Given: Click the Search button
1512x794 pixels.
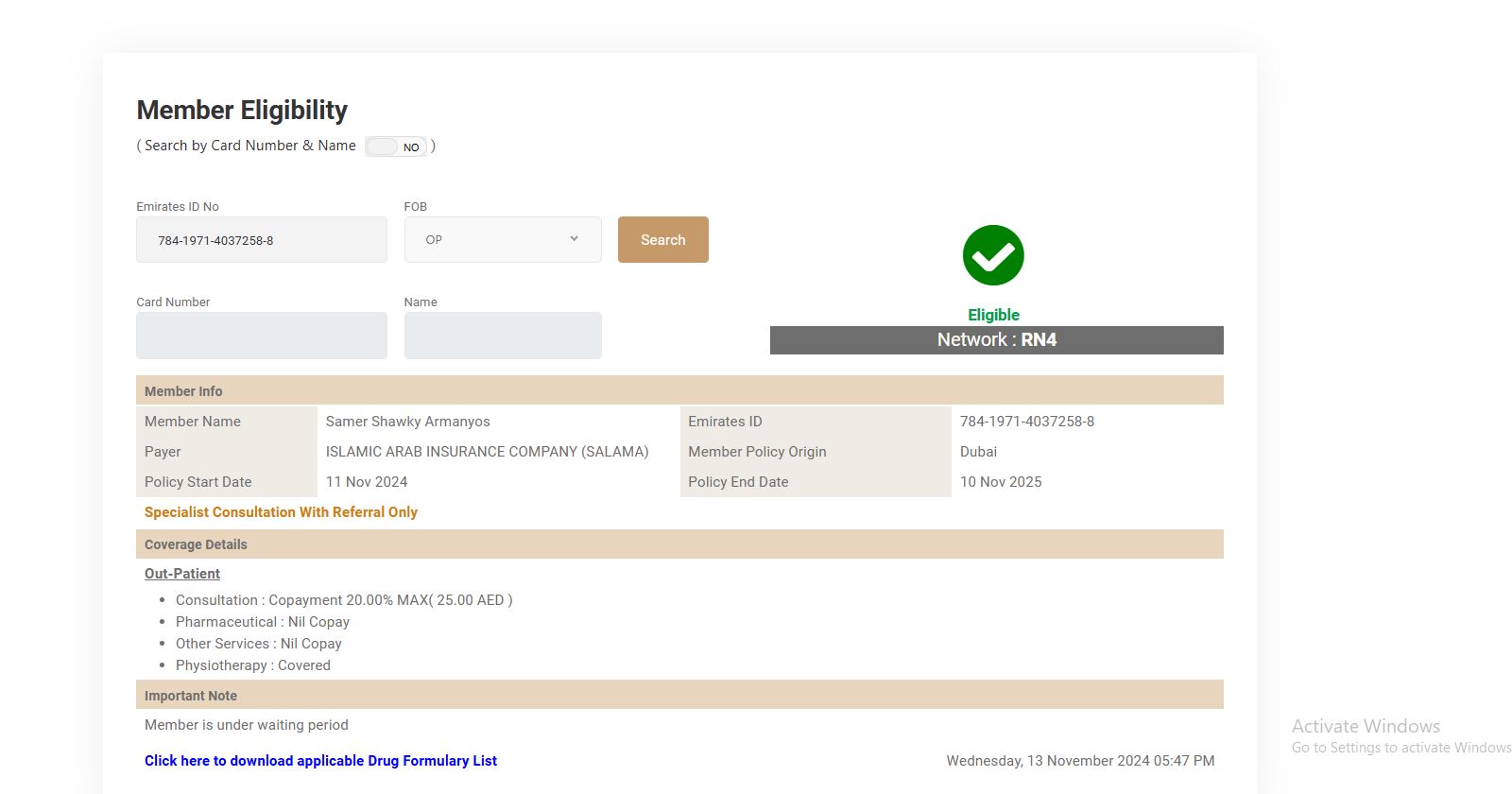Looking at the screenshot, I should coord(663,240).
